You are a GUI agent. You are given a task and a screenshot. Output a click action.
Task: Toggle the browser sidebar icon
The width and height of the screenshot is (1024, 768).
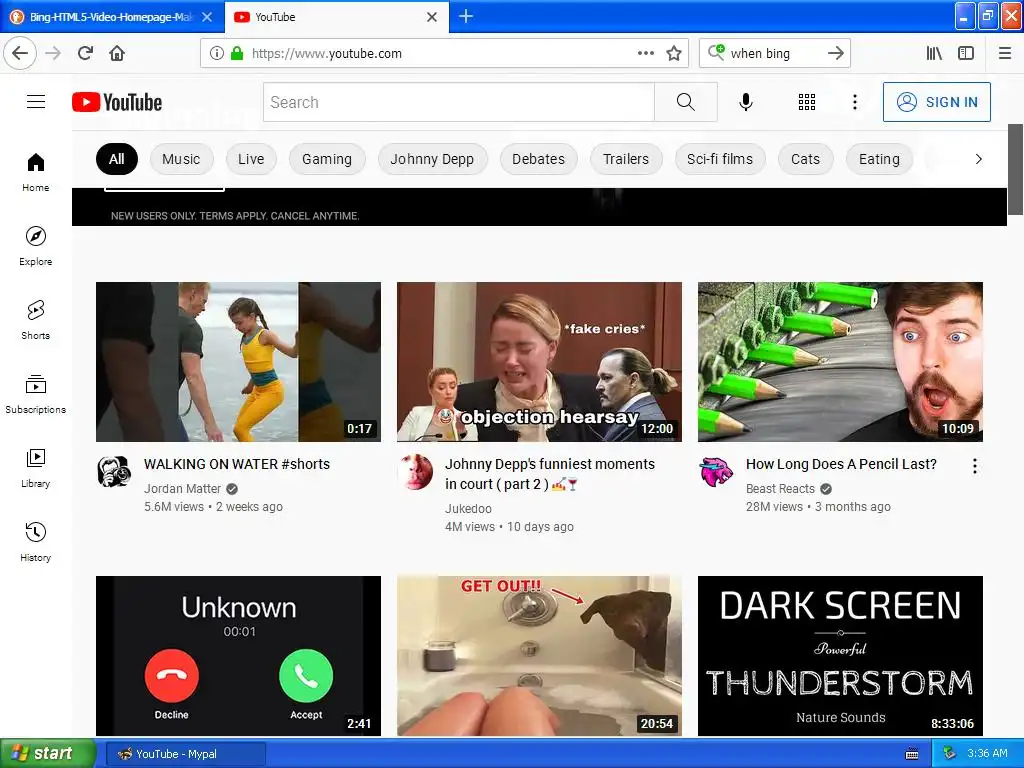pos(966,54)
